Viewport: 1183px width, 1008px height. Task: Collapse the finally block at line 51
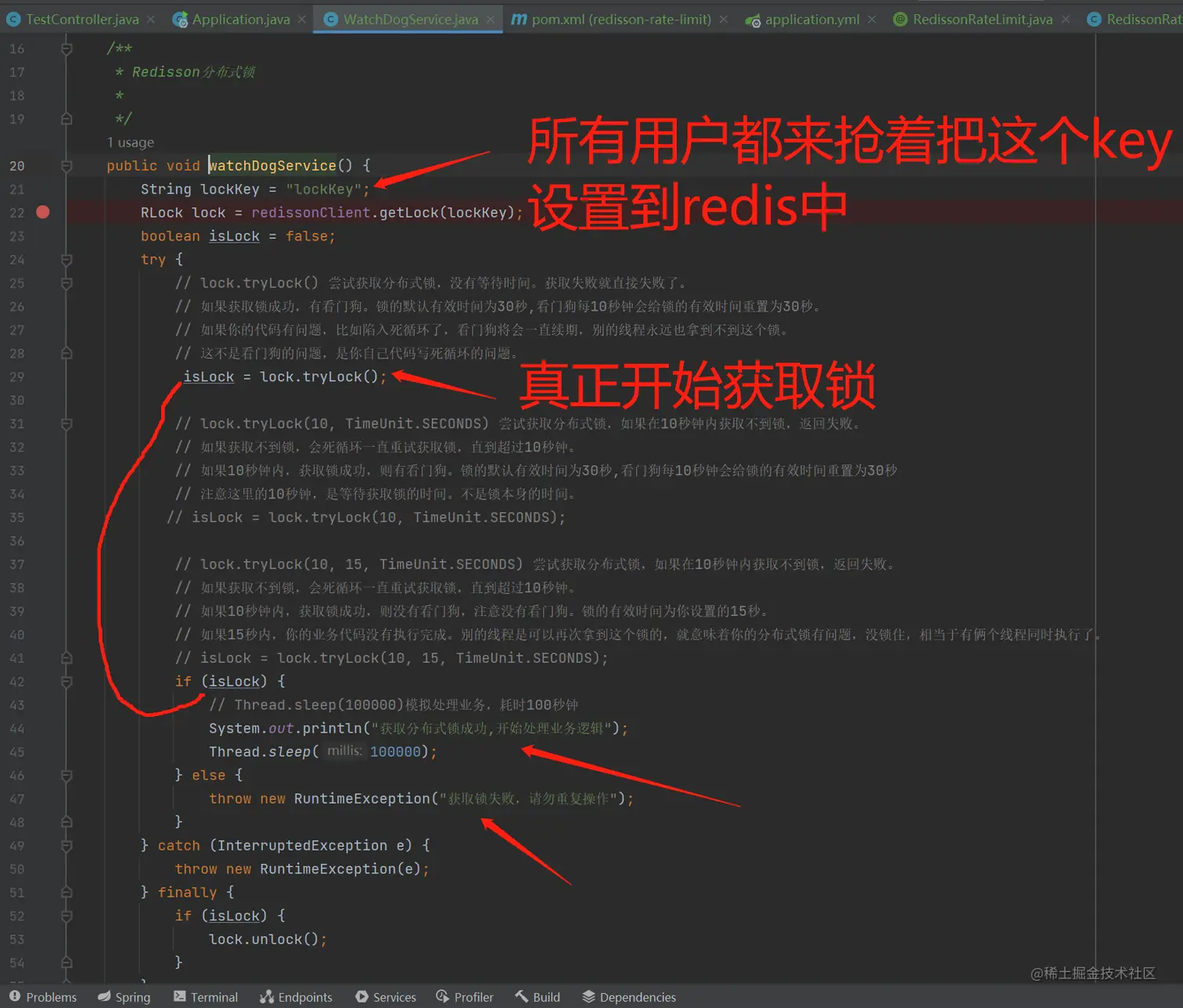67,892
